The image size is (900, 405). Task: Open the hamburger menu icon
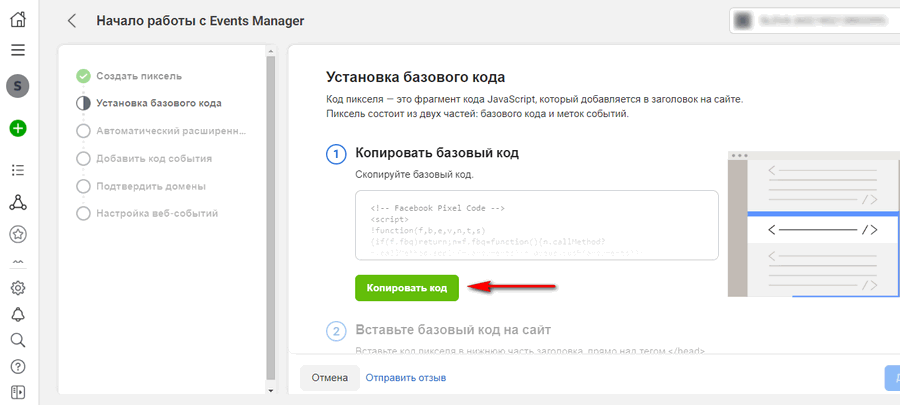click(x=18, y=50)
